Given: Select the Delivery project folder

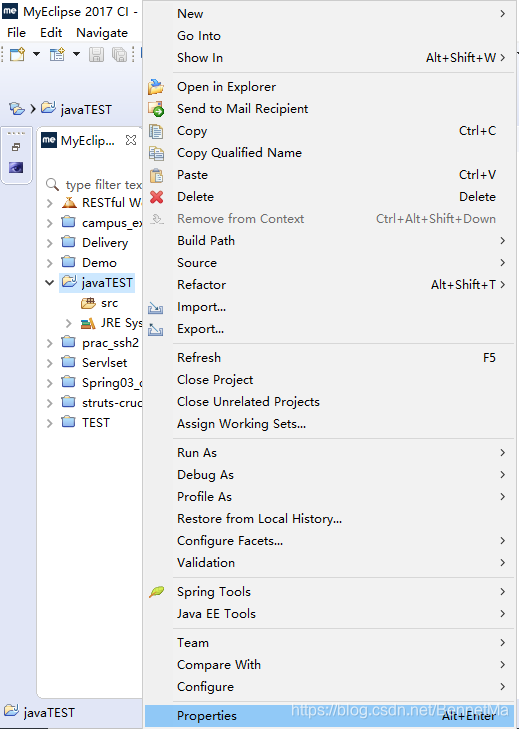Looking at the screenshot, I should tap(95, 243).
